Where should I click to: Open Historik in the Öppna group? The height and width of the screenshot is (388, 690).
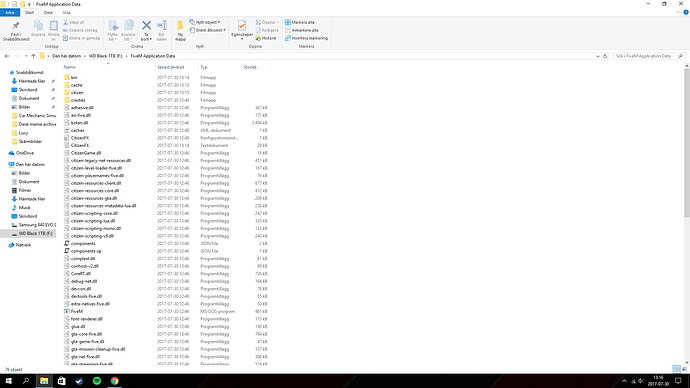tap(266, 38)
